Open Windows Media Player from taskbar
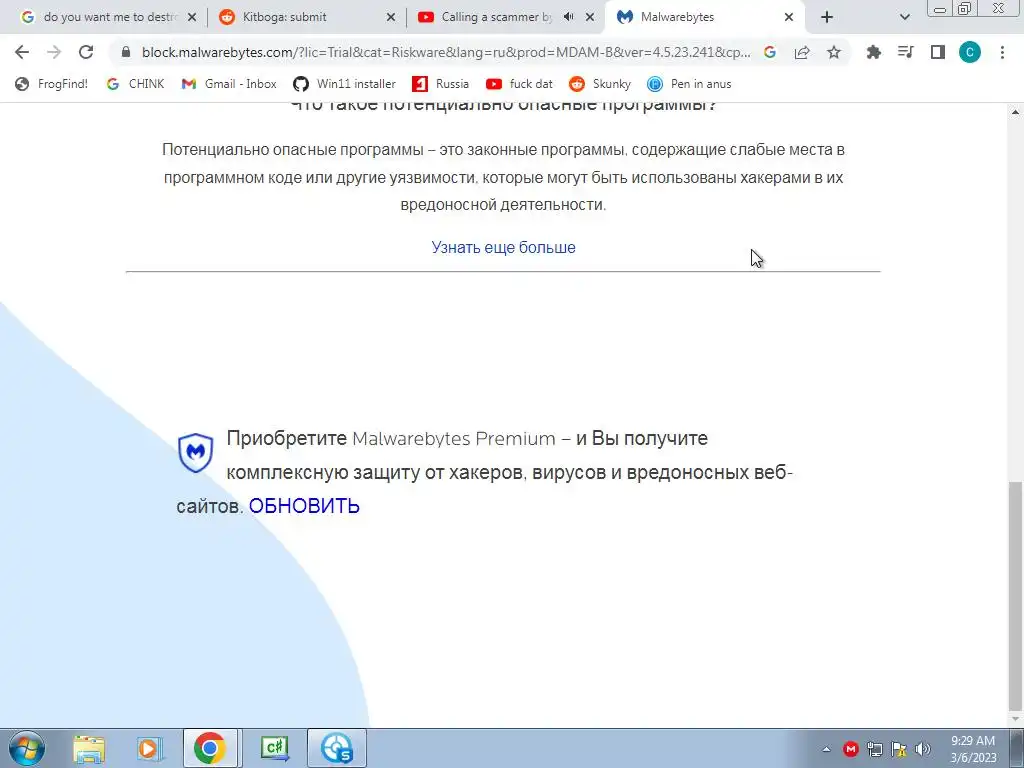This screenshot has width=1024, height=768. click(x=148, y=748)
